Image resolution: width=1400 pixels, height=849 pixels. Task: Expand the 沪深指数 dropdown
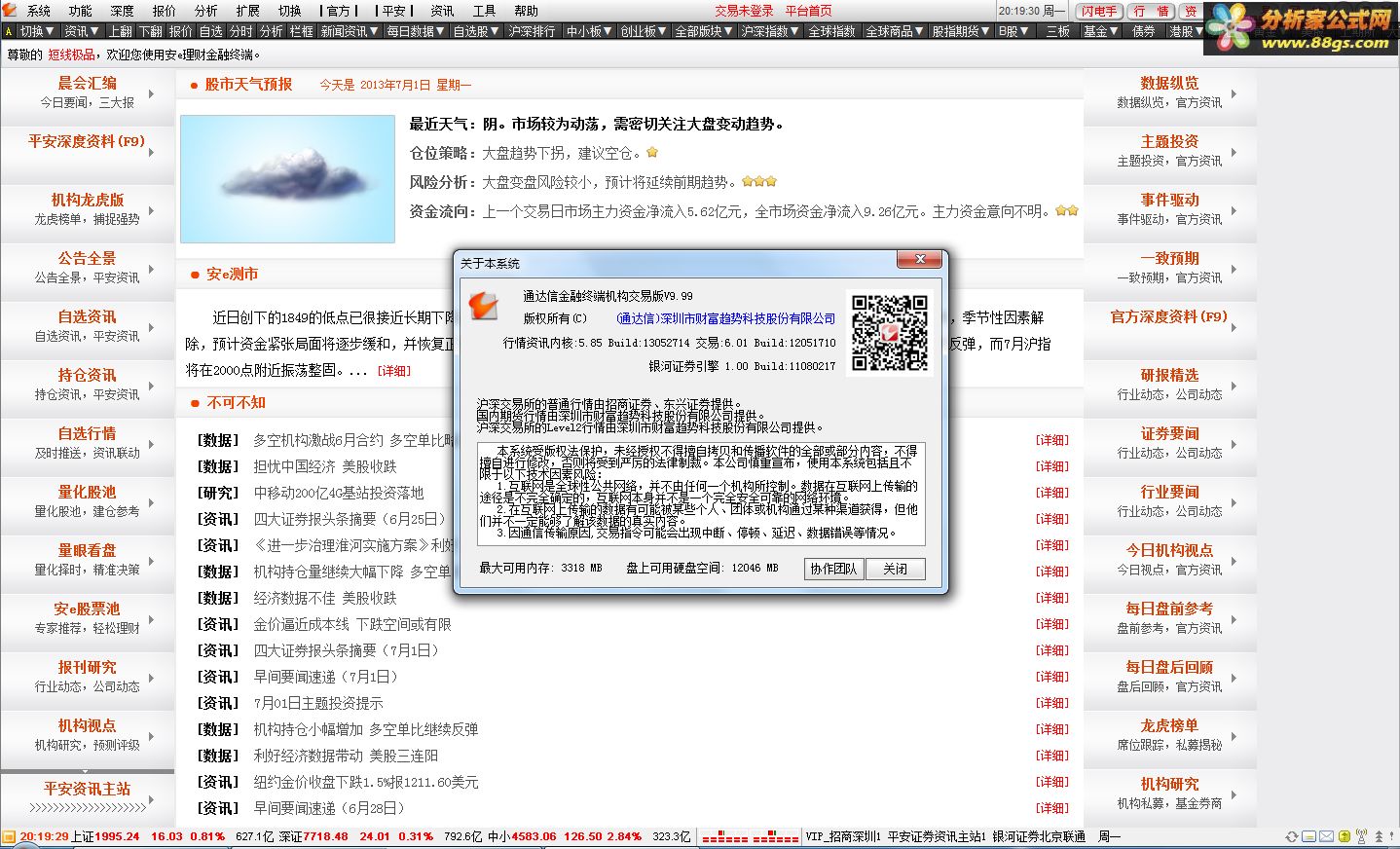tap(770, 31)
